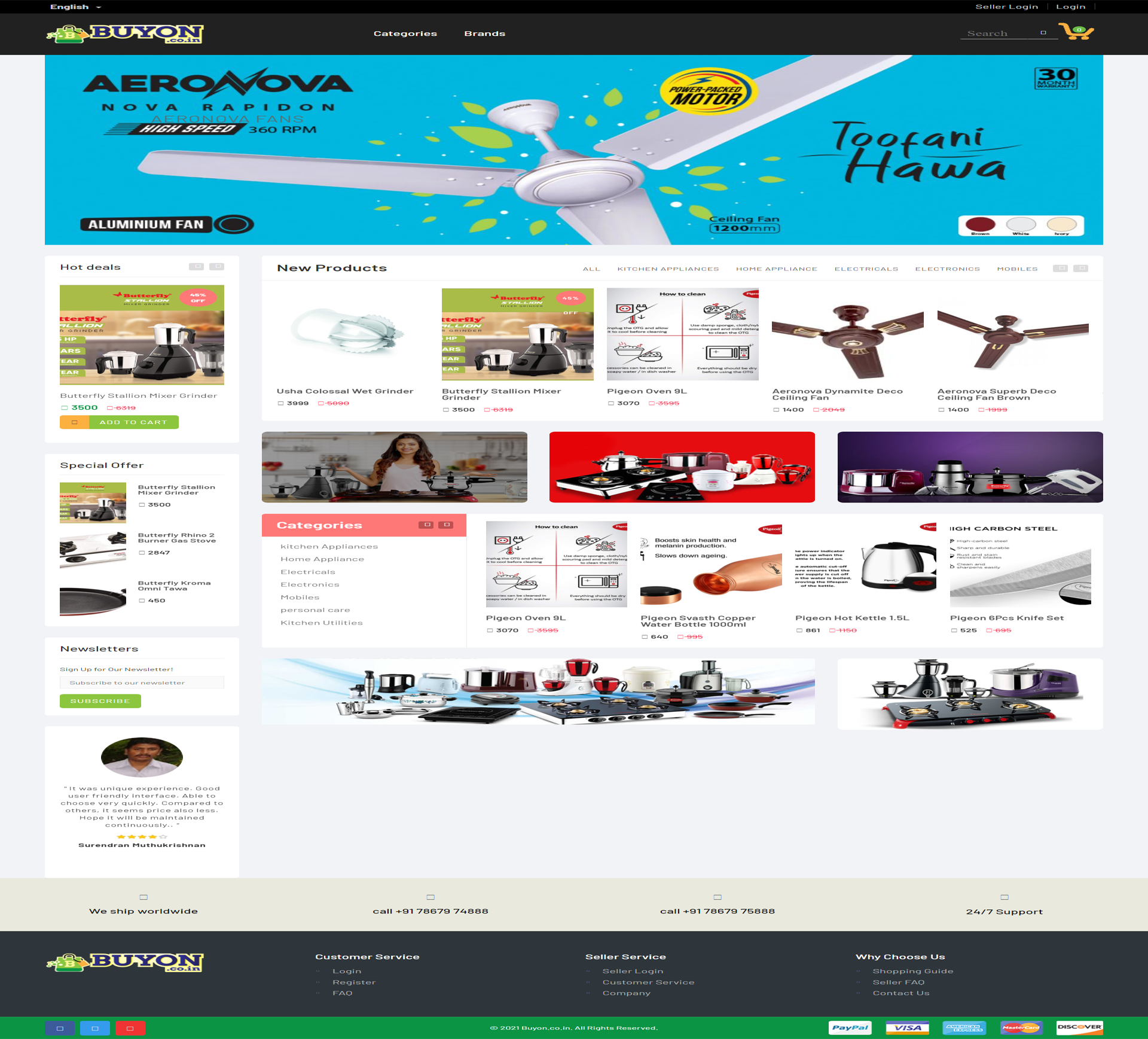The height and width of the screenshot is (1039, 1148).
Task: Open the Categories menu in header
Action: click(405, 33)
